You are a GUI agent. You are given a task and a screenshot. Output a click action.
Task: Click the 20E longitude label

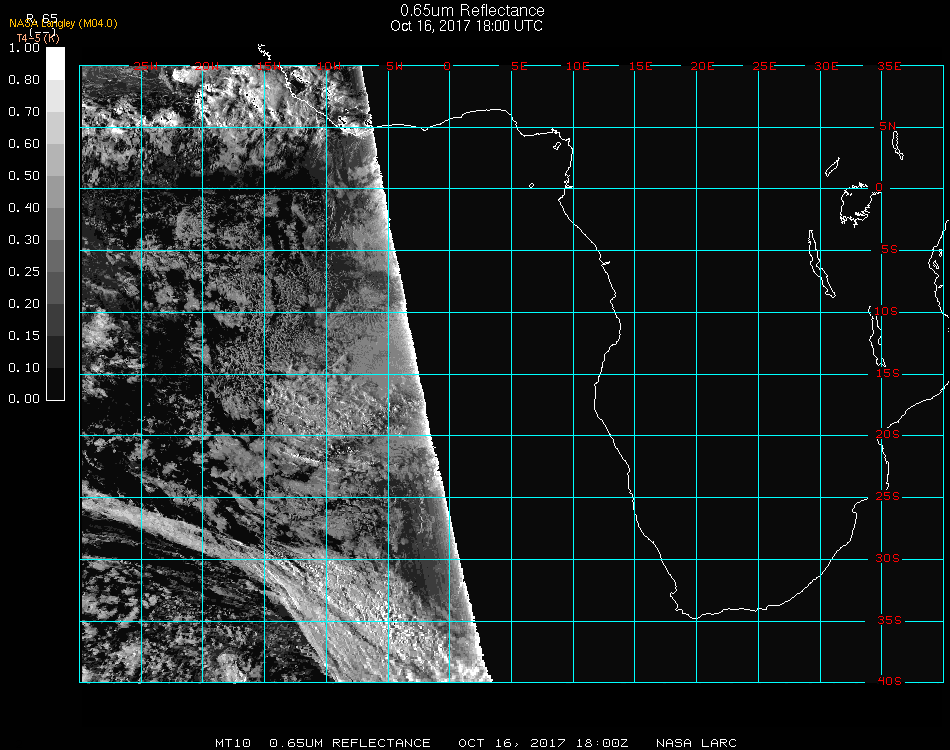(702, 66)
